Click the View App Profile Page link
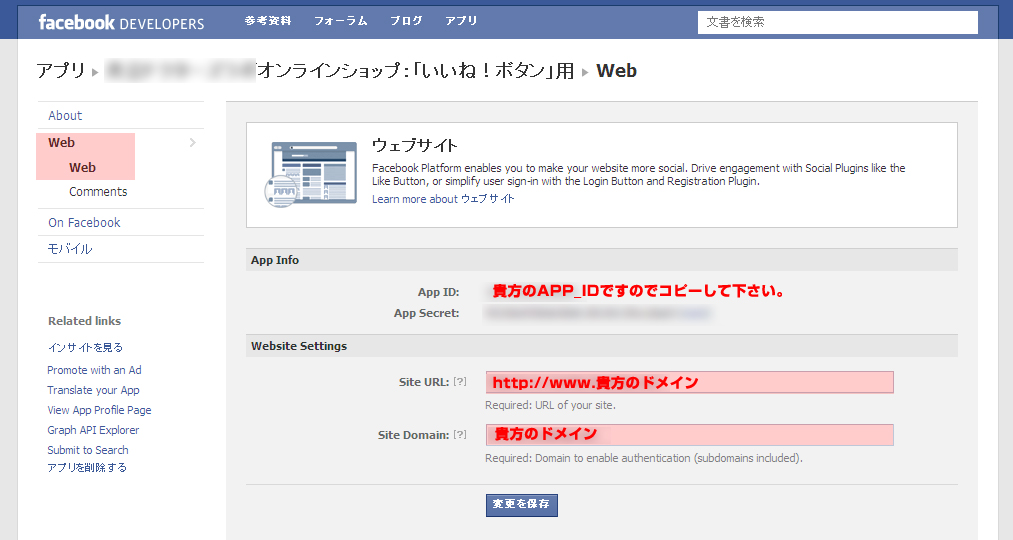Screen dimensions: 1013x540 pos(99,410)
